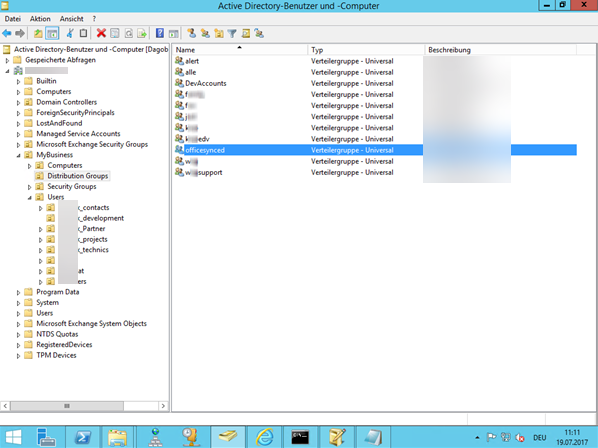Create a new organizational unit with the toolbar icon
Screen dimensions: 598x448
[219, 34]
